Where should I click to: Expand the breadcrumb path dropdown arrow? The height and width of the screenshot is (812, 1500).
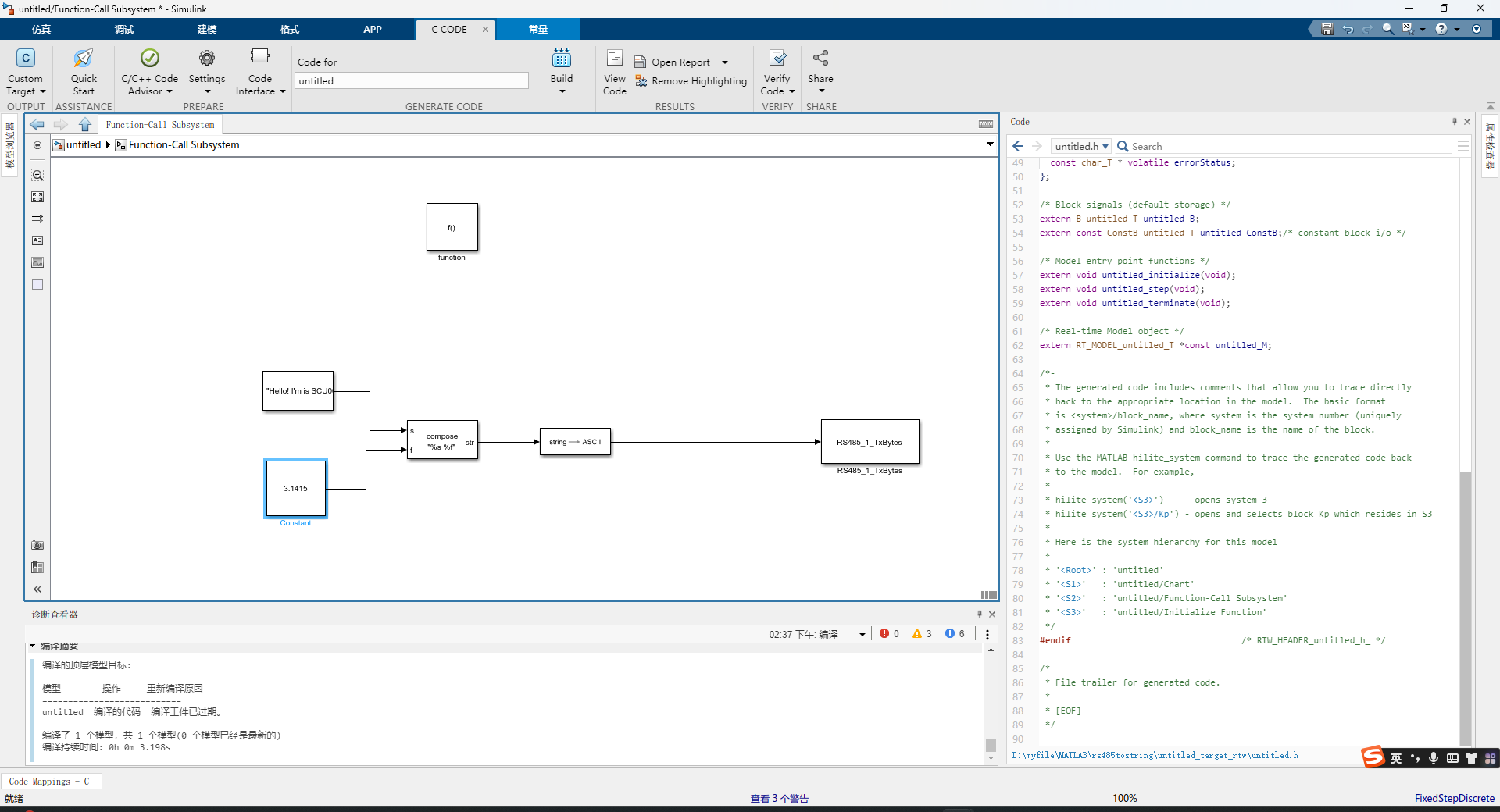click(x=989, y=144)
